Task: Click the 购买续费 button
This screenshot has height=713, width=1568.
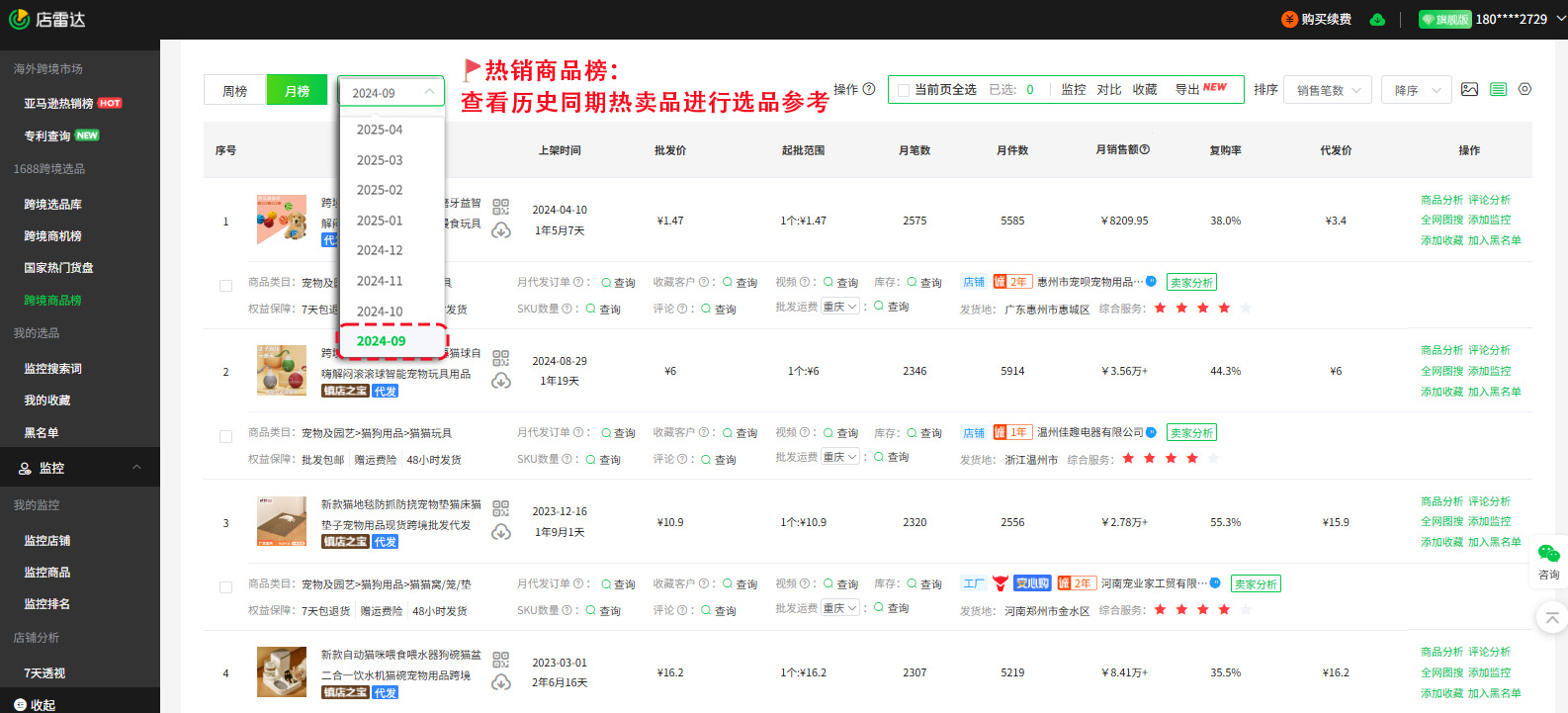Action: pyautogui.click(x=1317, y=20)
